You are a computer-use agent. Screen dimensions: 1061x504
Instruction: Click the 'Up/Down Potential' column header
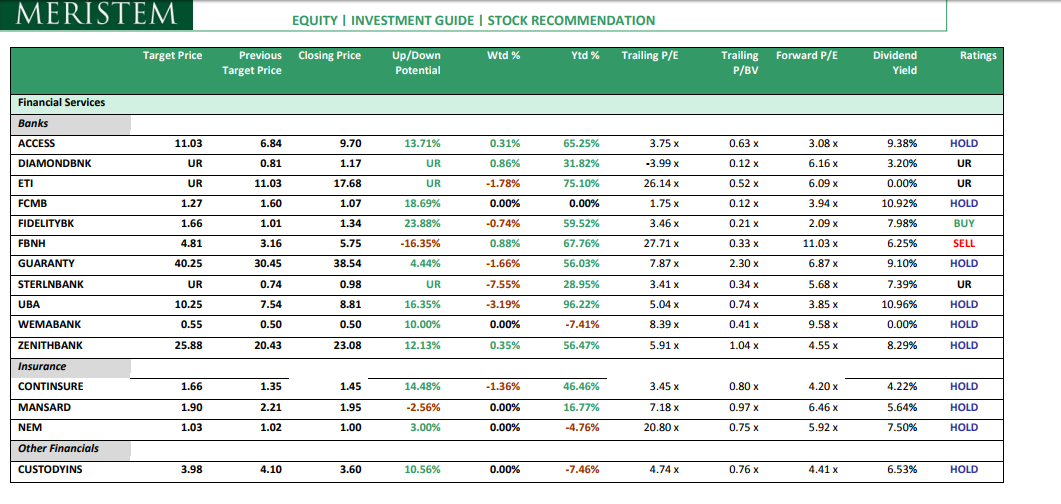pos(416,63)
